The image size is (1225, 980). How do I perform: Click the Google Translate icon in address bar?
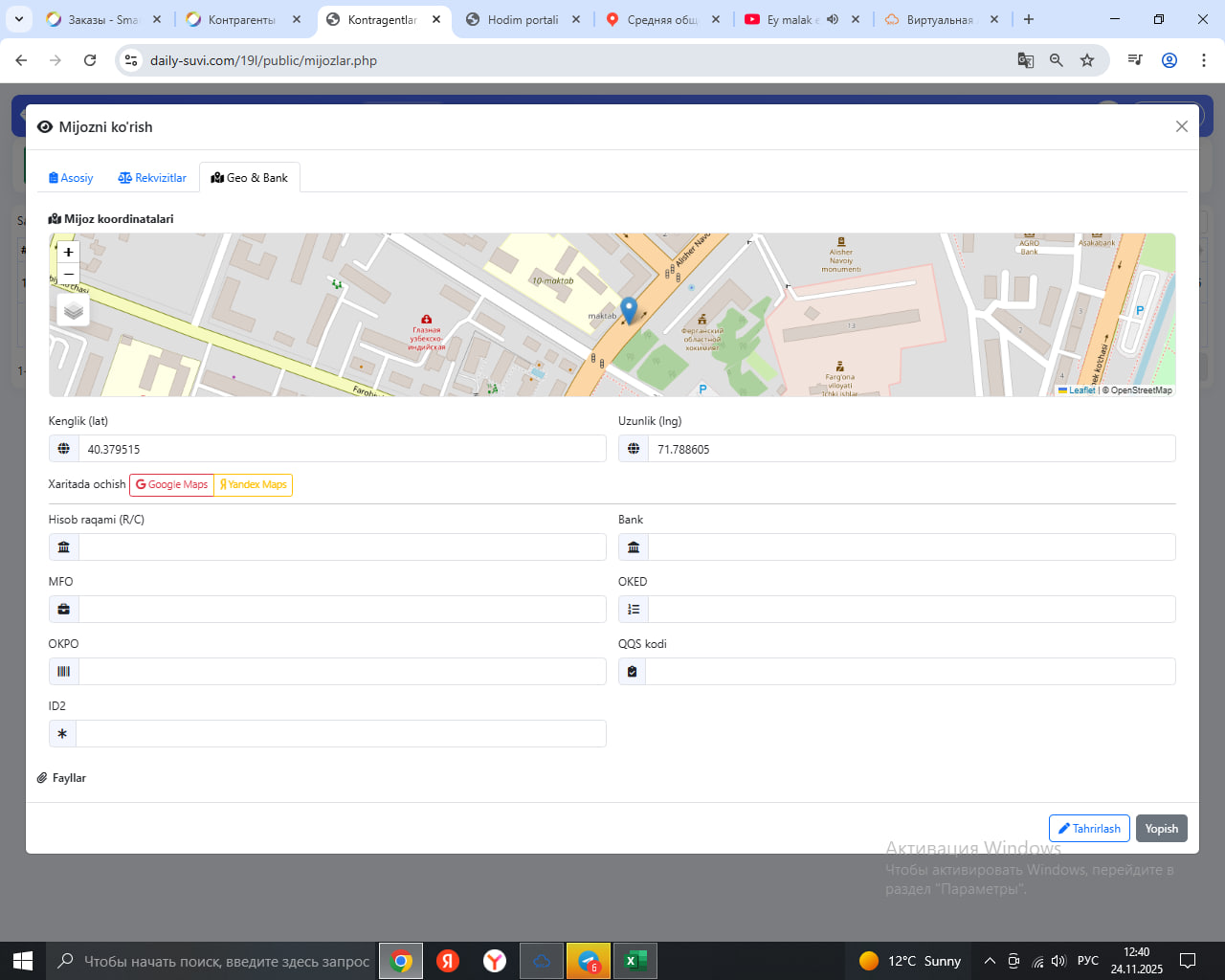[x=1025, y=60]
